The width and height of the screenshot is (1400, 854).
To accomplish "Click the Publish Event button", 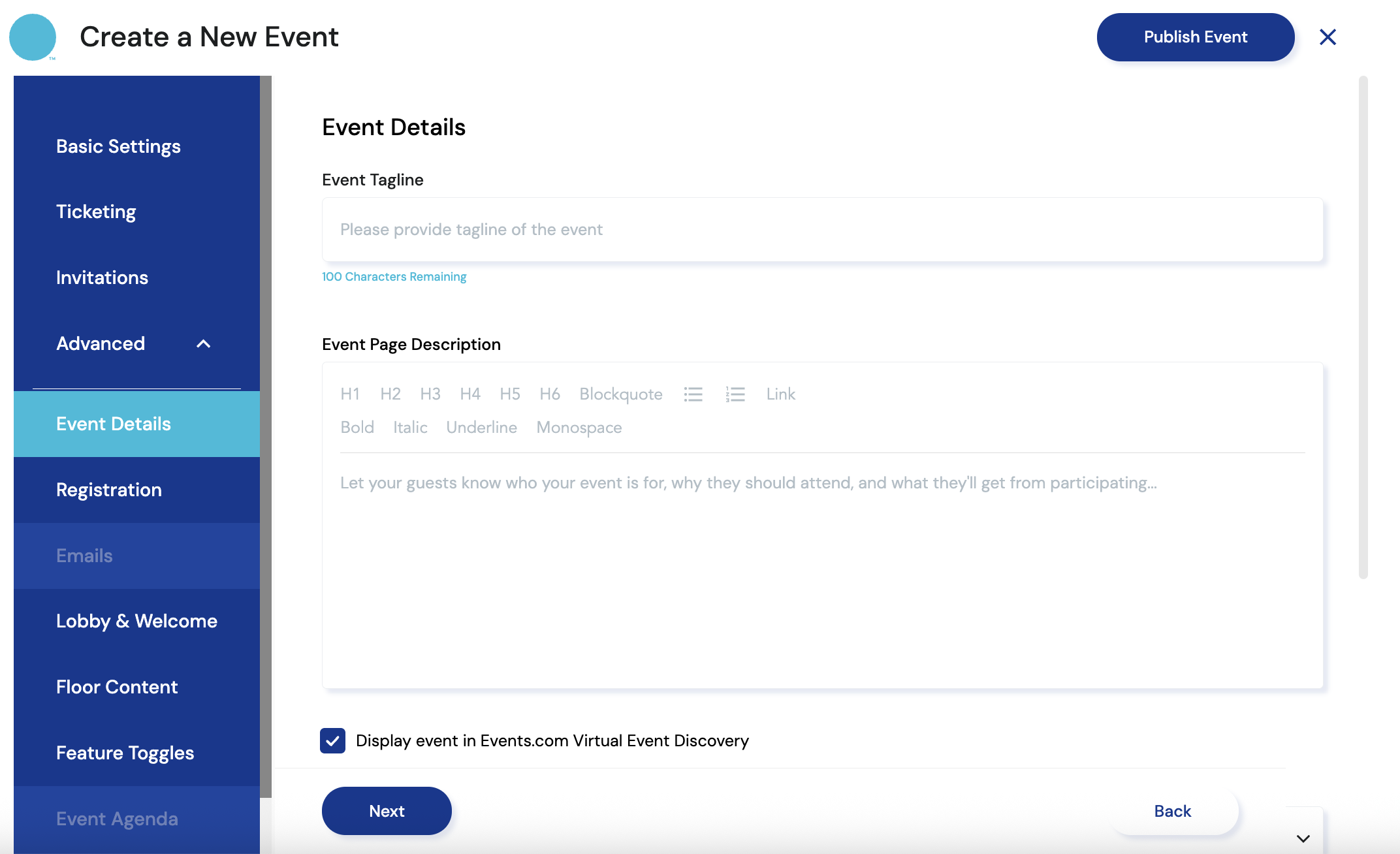I will [1195, 37].
